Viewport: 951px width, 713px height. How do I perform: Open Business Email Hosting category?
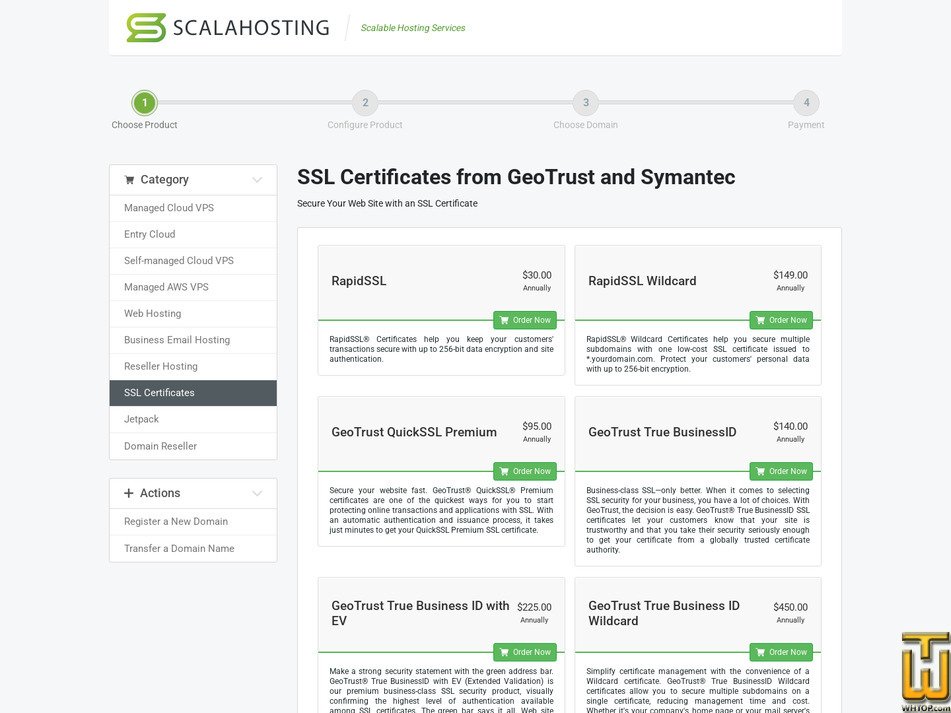pyautogui.click(x=193, y=340)
